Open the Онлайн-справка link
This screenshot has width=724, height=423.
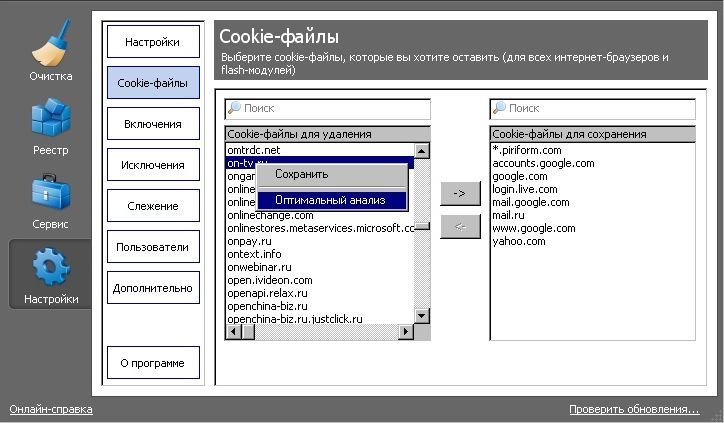(x=51, y=409)
